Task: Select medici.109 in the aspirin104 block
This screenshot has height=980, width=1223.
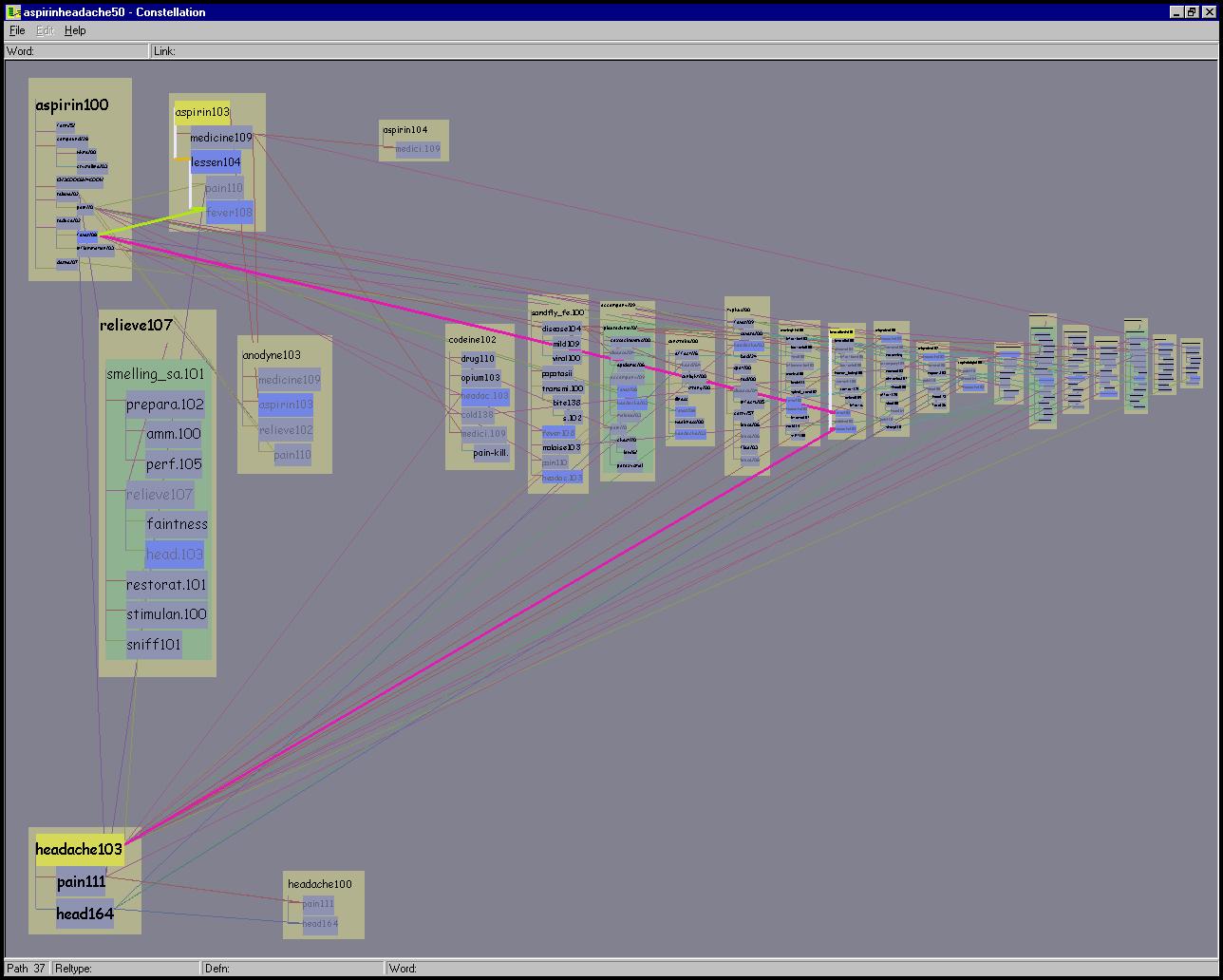Action: point(418,149)
